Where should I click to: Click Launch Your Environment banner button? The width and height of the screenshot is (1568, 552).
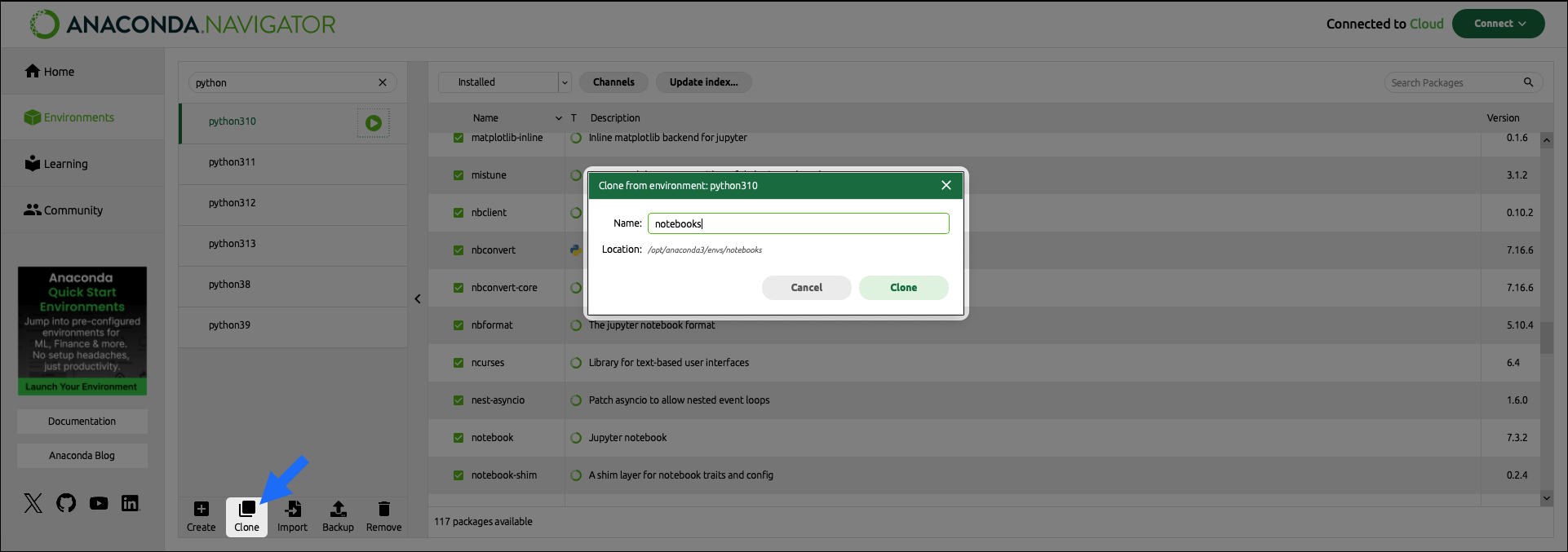(82, 387)
